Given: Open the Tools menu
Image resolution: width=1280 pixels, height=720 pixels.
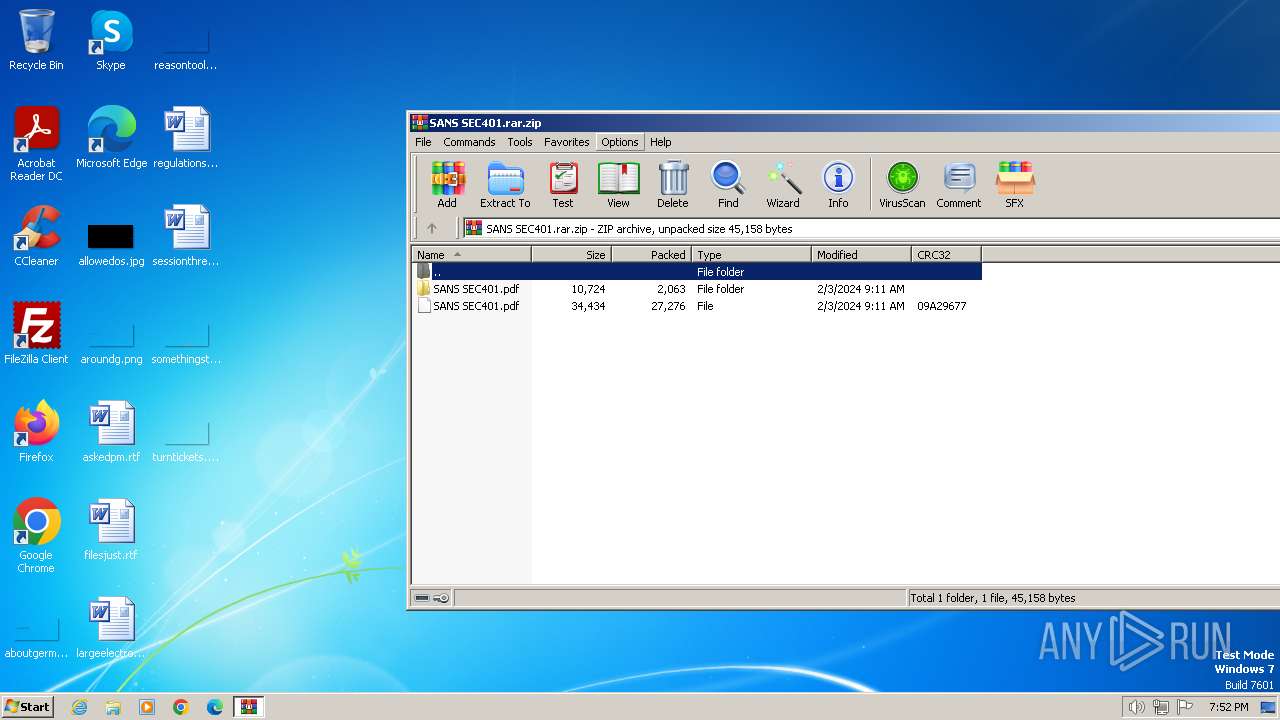Looking at the screenshot, I should click(x=520, y=142).
